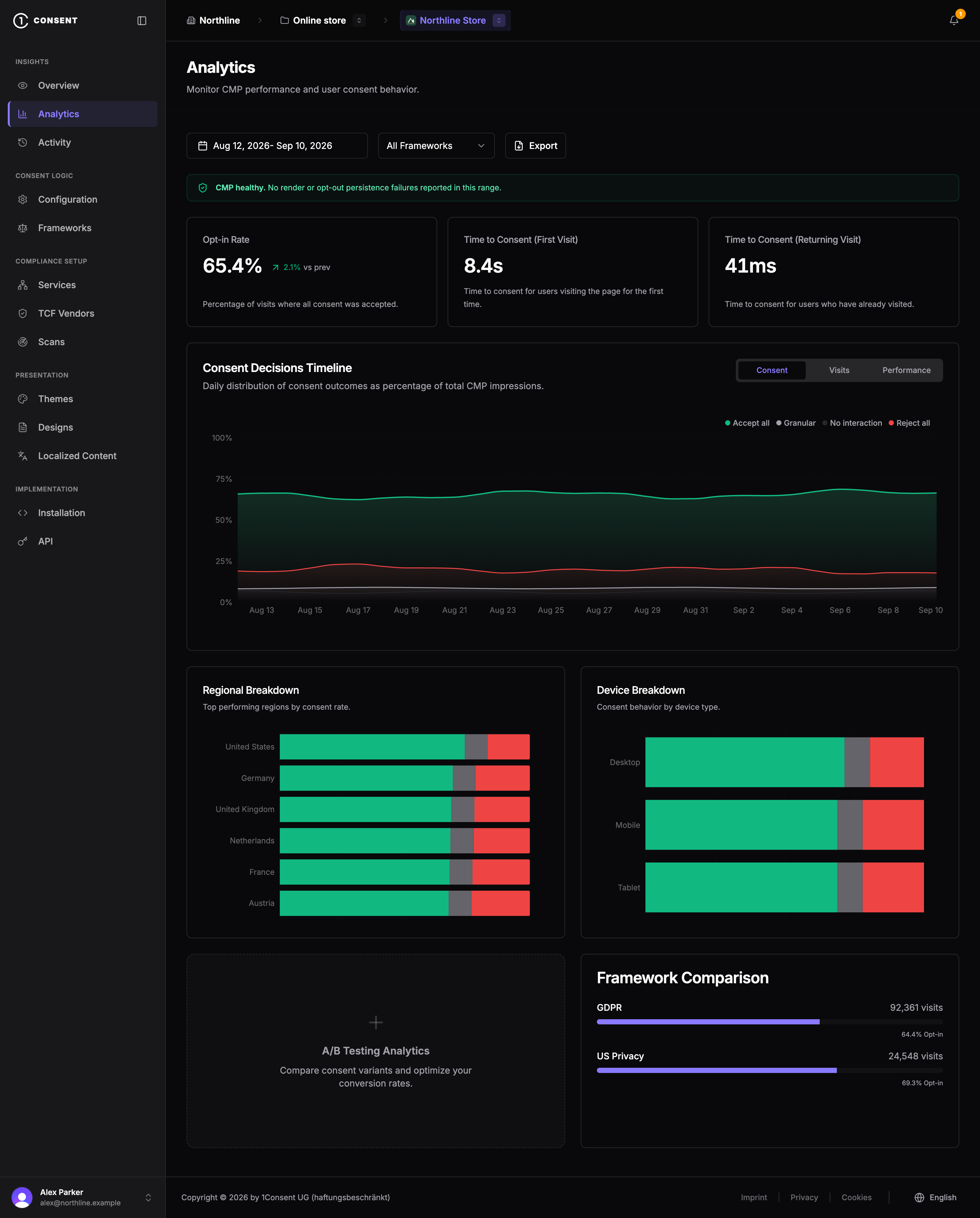Click the Configuration gear icon
The image size is (980, 1218).
(x=23, y=199)
